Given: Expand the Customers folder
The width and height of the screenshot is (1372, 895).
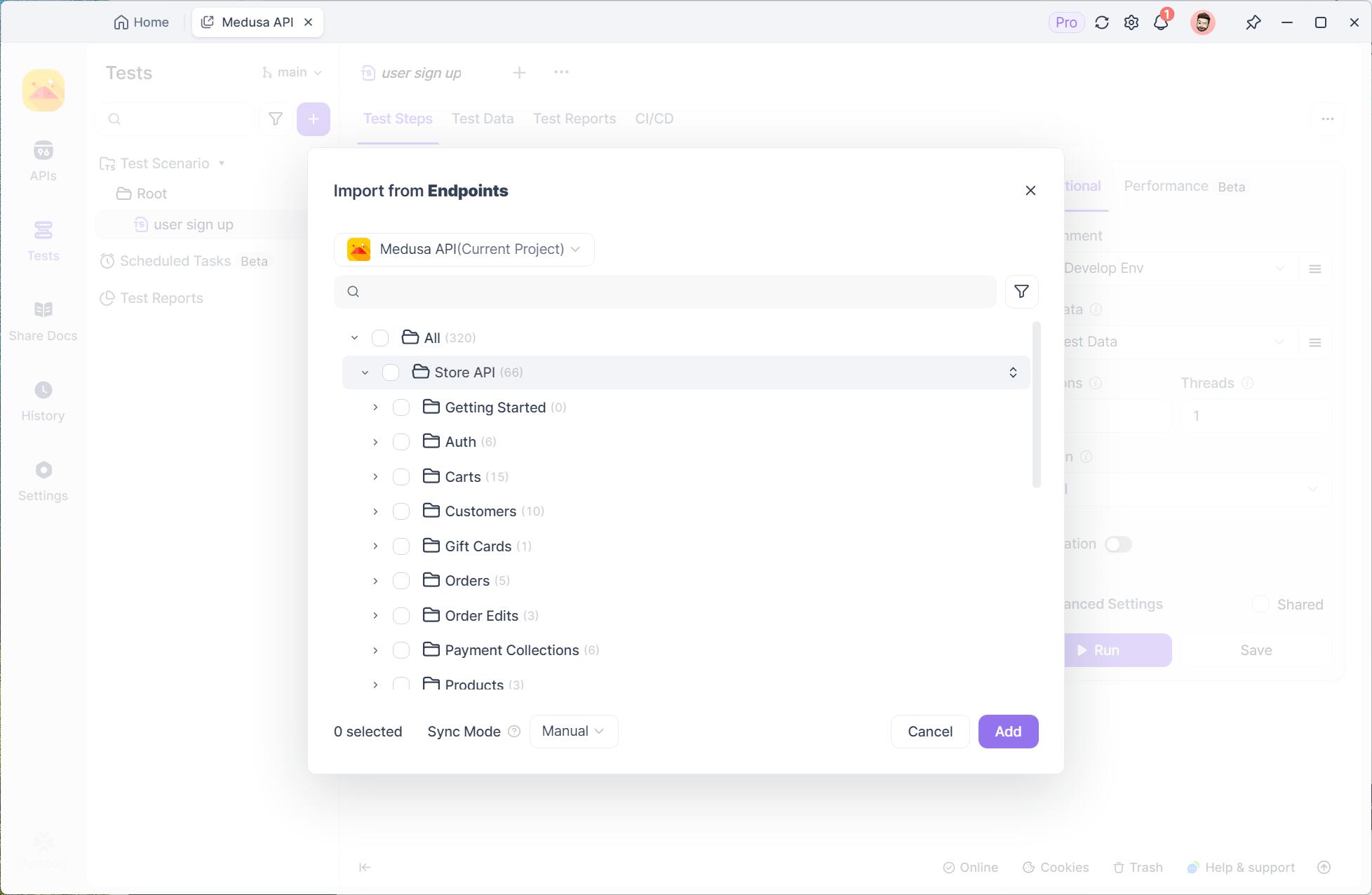Looking at the screenshot, I should point(375,511).
